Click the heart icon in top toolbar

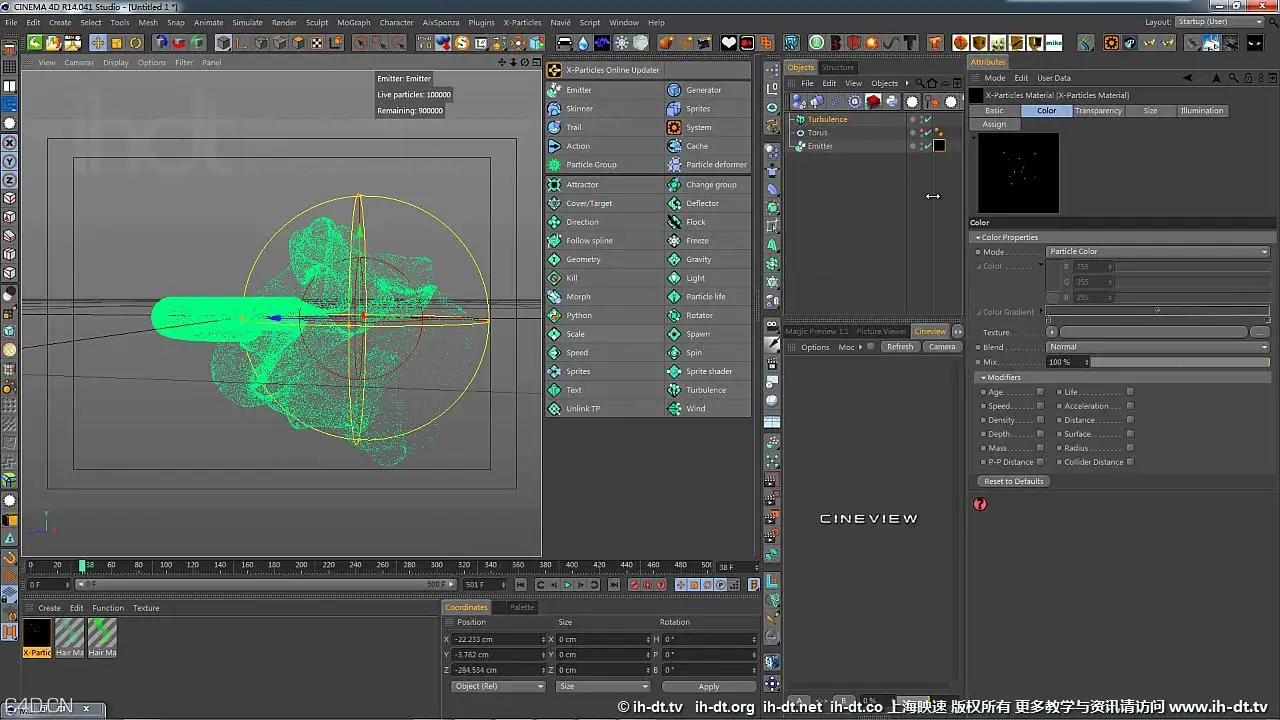pos(729,43)
